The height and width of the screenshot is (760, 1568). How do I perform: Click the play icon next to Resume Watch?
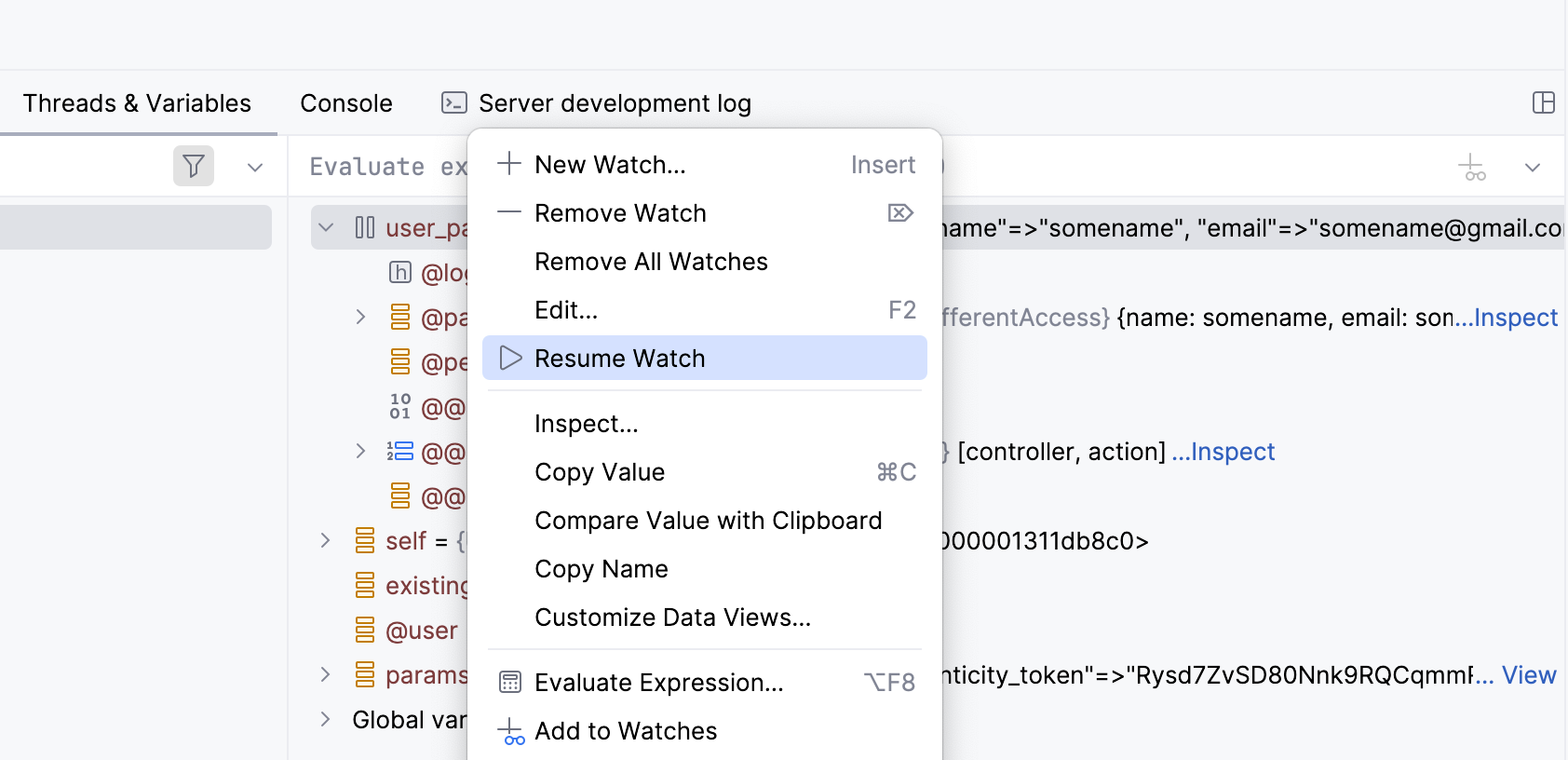pyautogui.click(x=510, y=359)
